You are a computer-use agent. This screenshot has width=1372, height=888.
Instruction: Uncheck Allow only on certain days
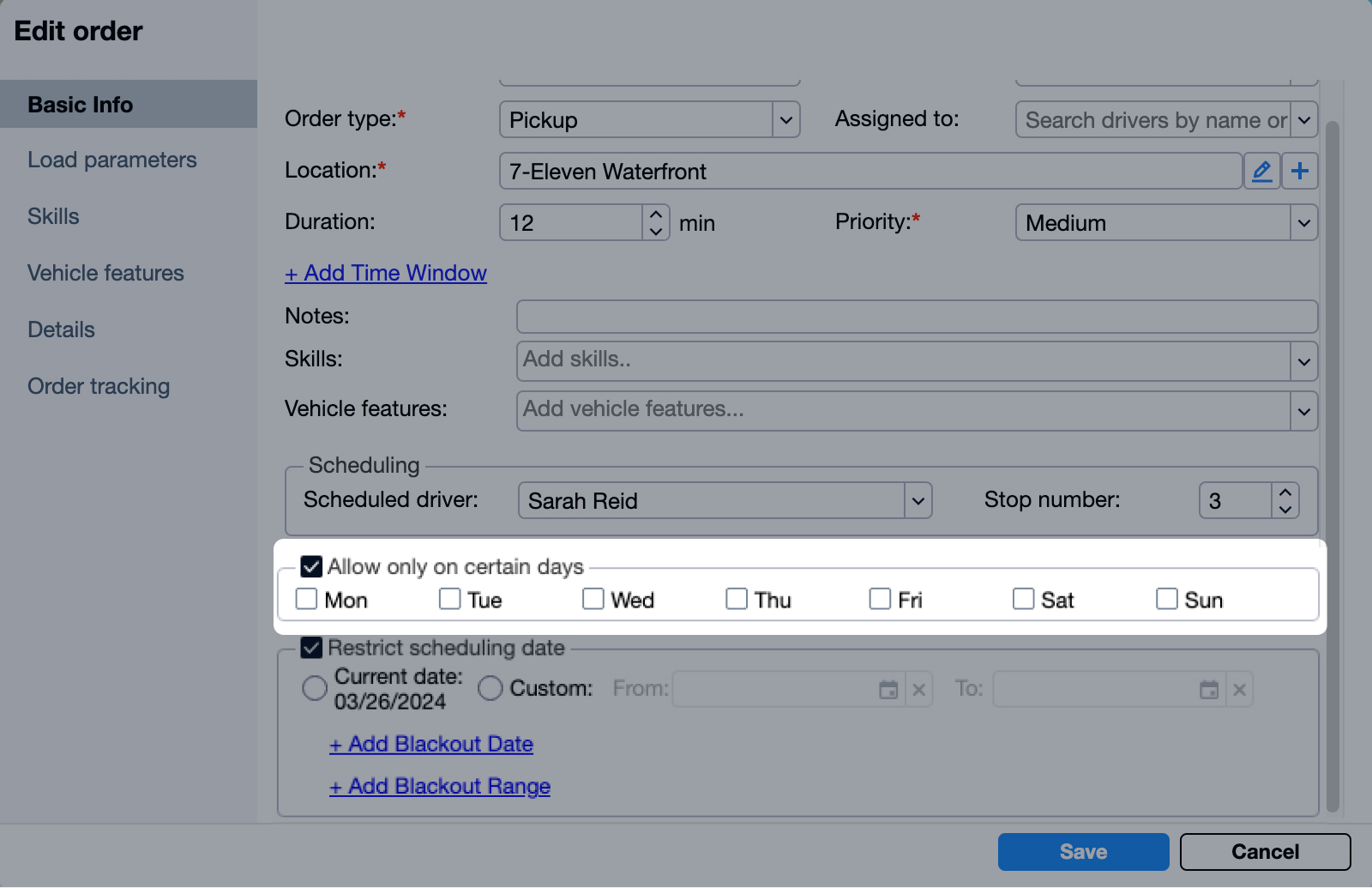tap(311, 567)
